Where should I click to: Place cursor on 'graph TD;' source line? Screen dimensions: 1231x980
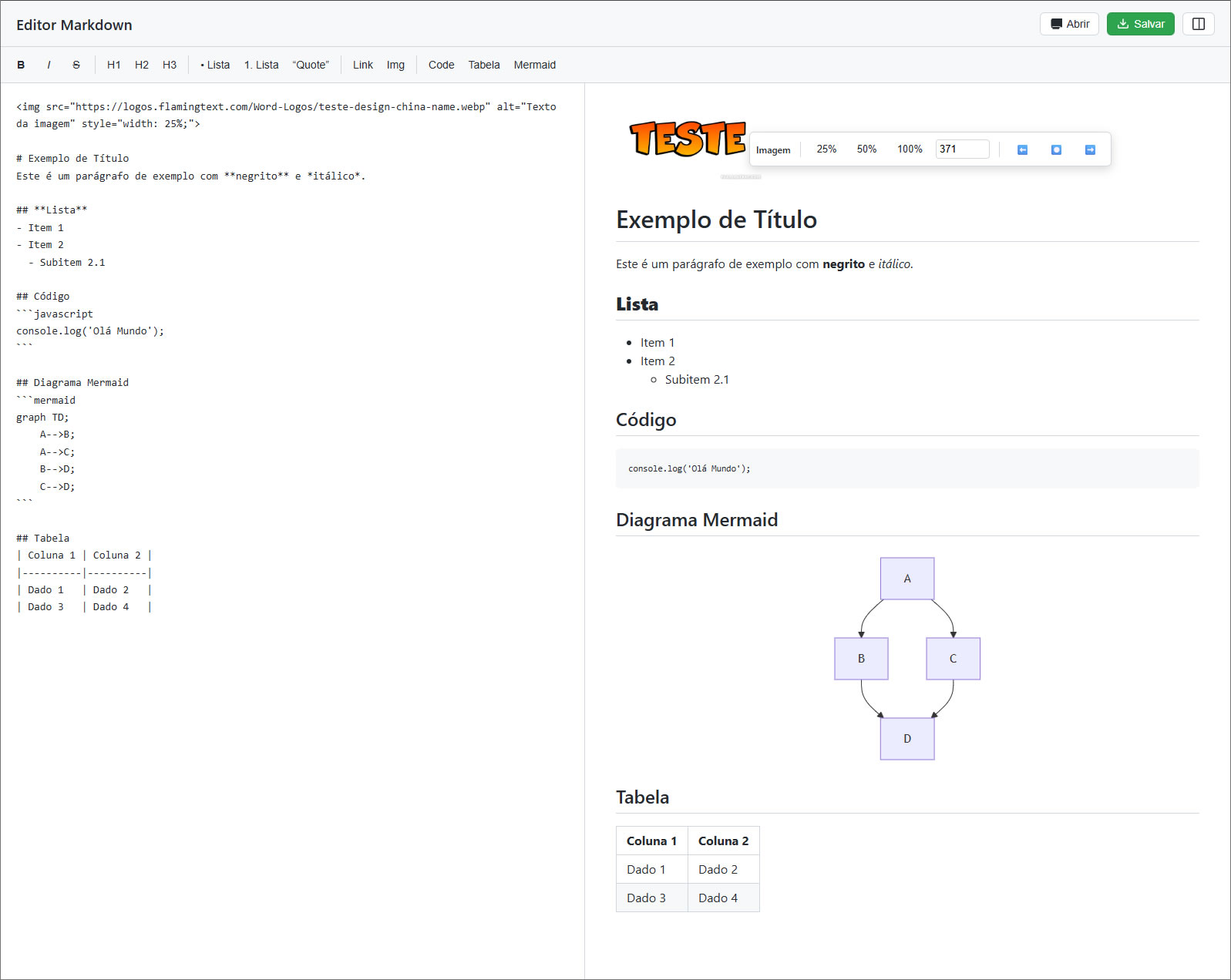tap(42, 418)
